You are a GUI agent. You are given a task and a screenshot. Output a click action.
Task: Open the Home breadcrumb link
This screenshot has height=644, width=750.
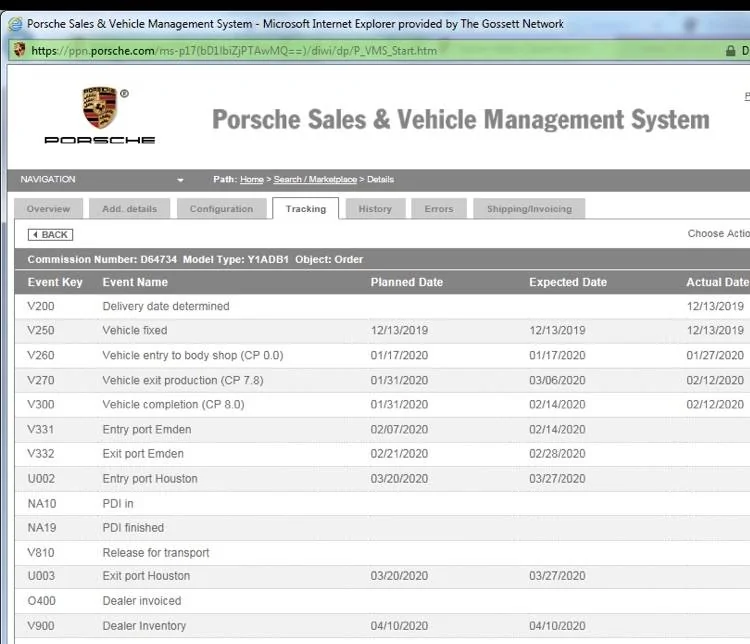click(x=252, y=179)
